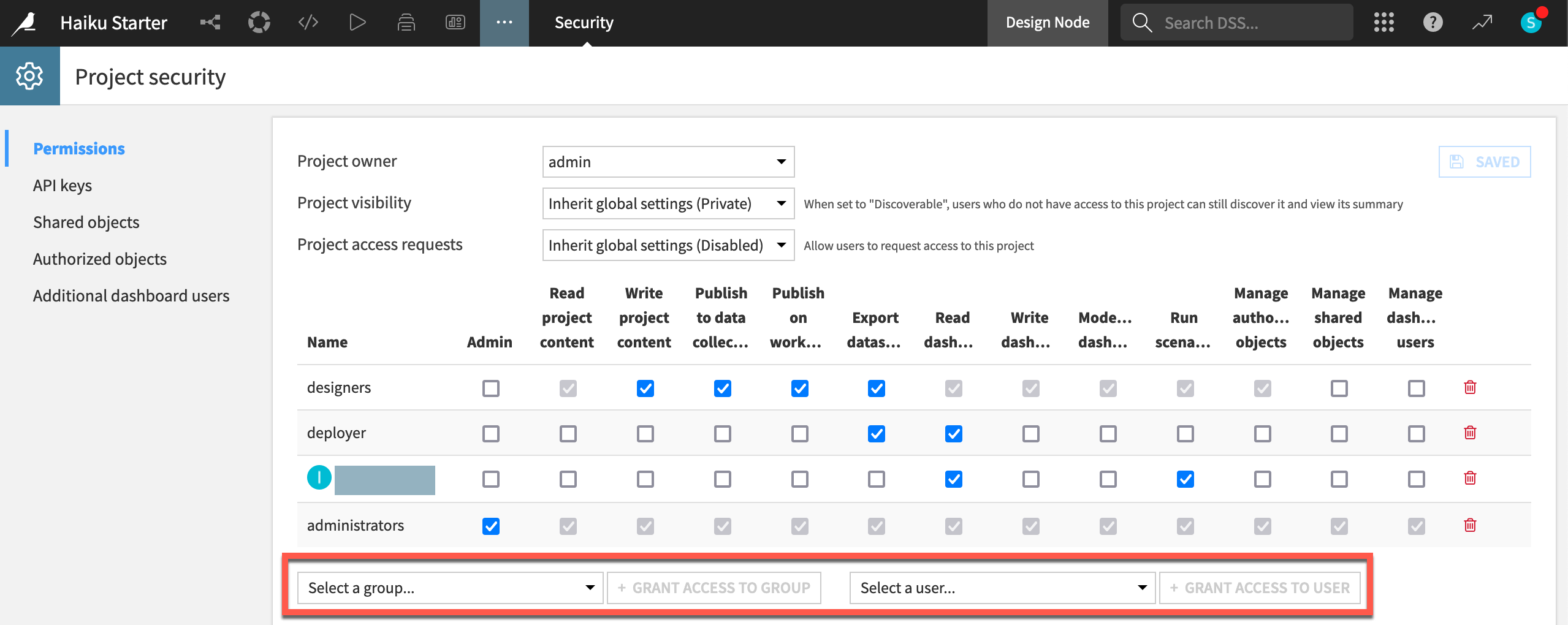1568x625 pixels.
Task: Go to Shared objects in sidebar
Action: click(x=86, y=222)
